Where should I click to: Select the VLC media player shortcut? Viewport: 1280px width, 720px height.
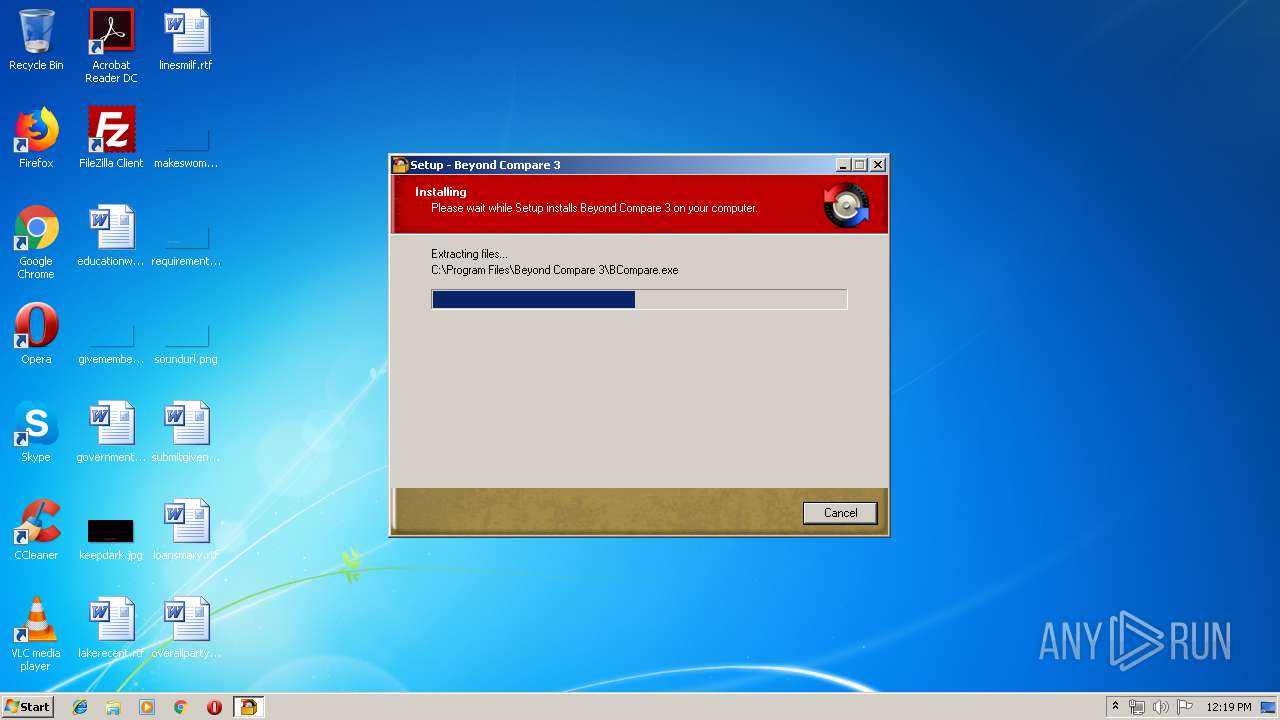coord(36,634)
